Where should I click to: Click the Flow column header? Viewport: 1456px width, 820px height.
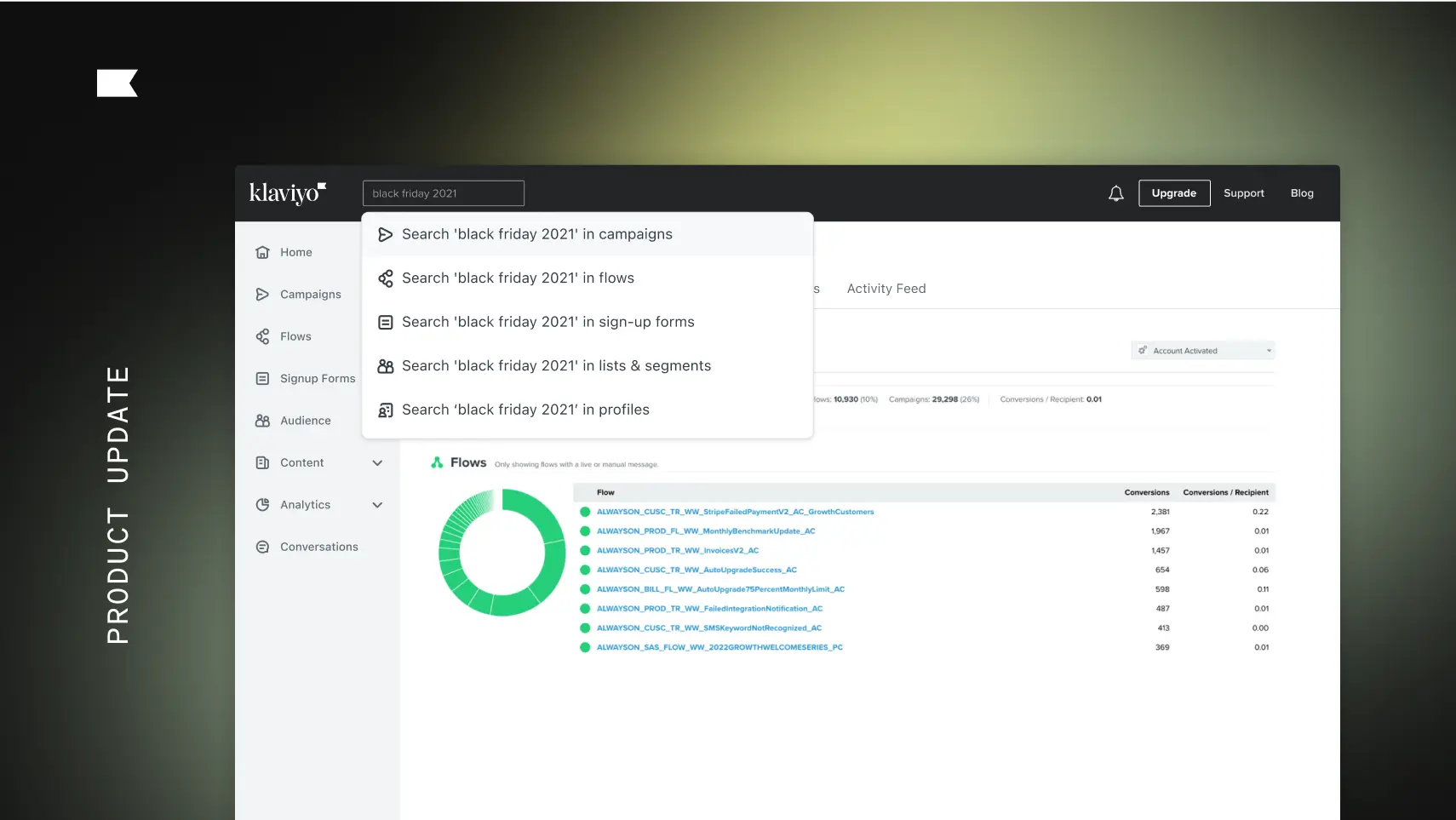click(605, 492)
